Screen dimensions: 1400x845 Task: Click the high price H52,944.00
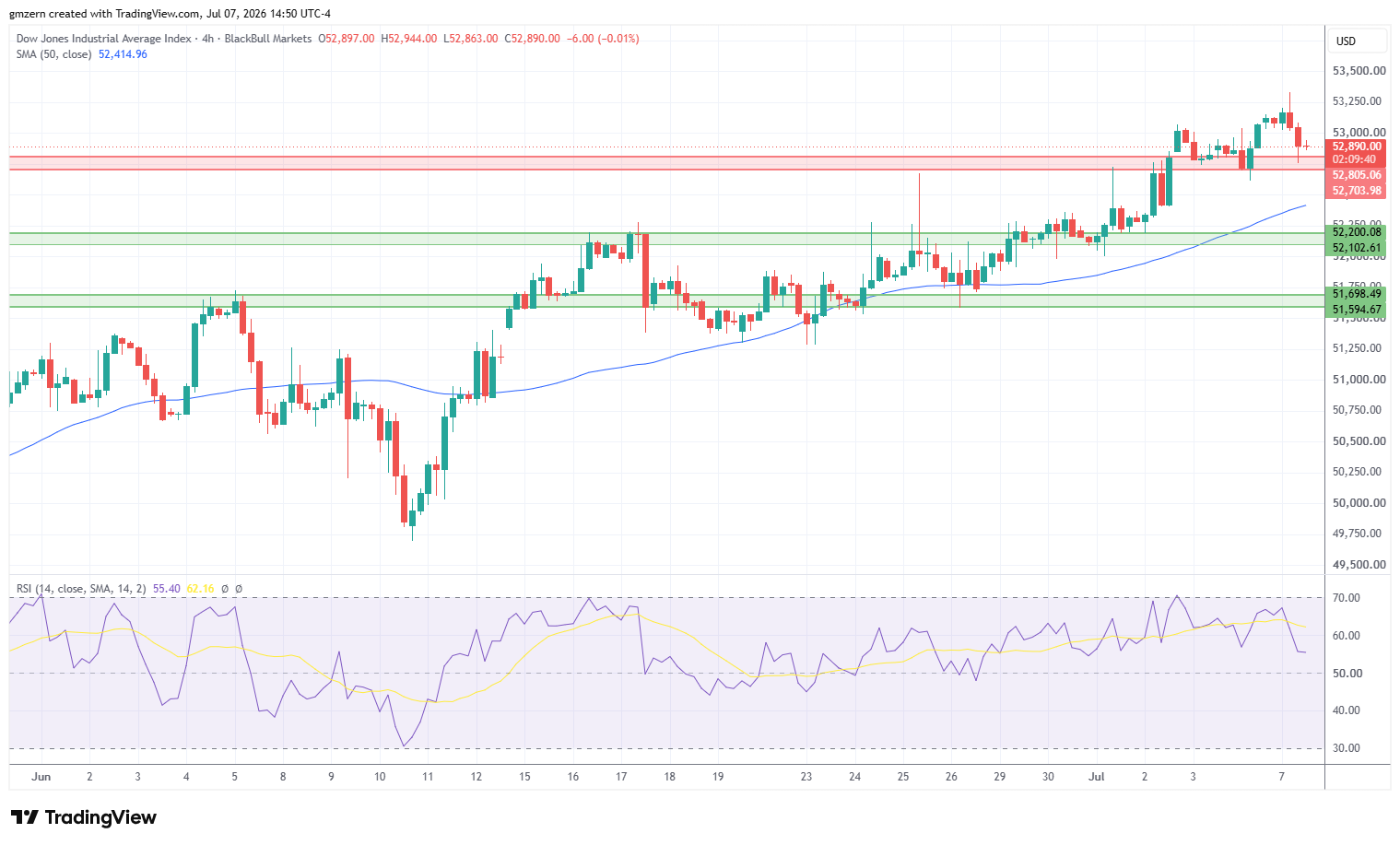[x=408, y=39]
